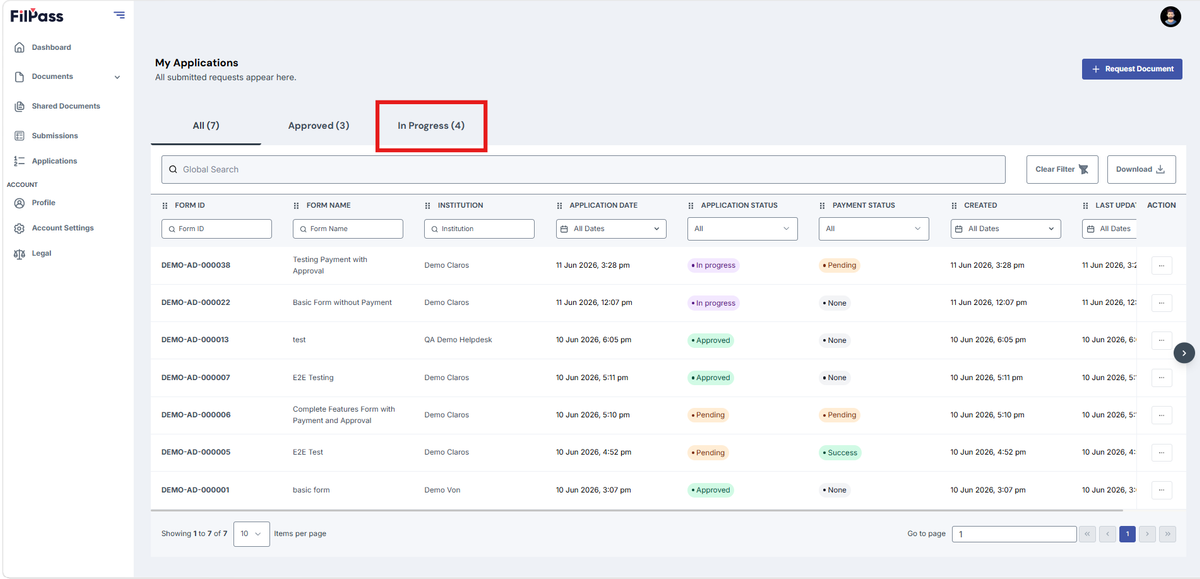Open action menu for DEMO-AD-000022
This screenshot has width=1200, height=579.
click(x=1161, y=303)
